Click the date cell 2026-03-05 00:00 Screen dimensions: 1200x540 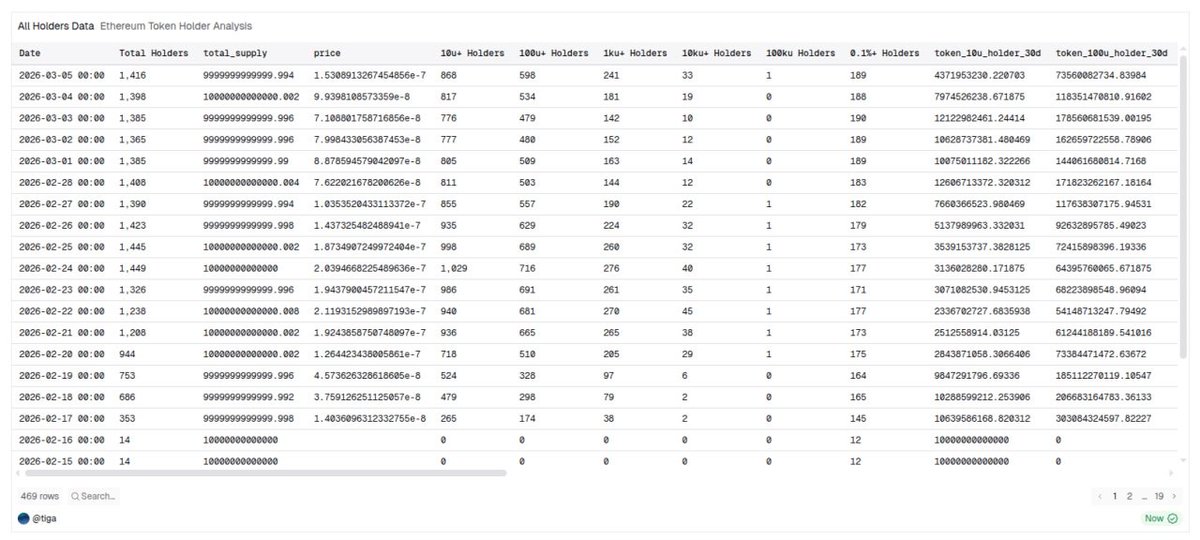tap(61, 74)
